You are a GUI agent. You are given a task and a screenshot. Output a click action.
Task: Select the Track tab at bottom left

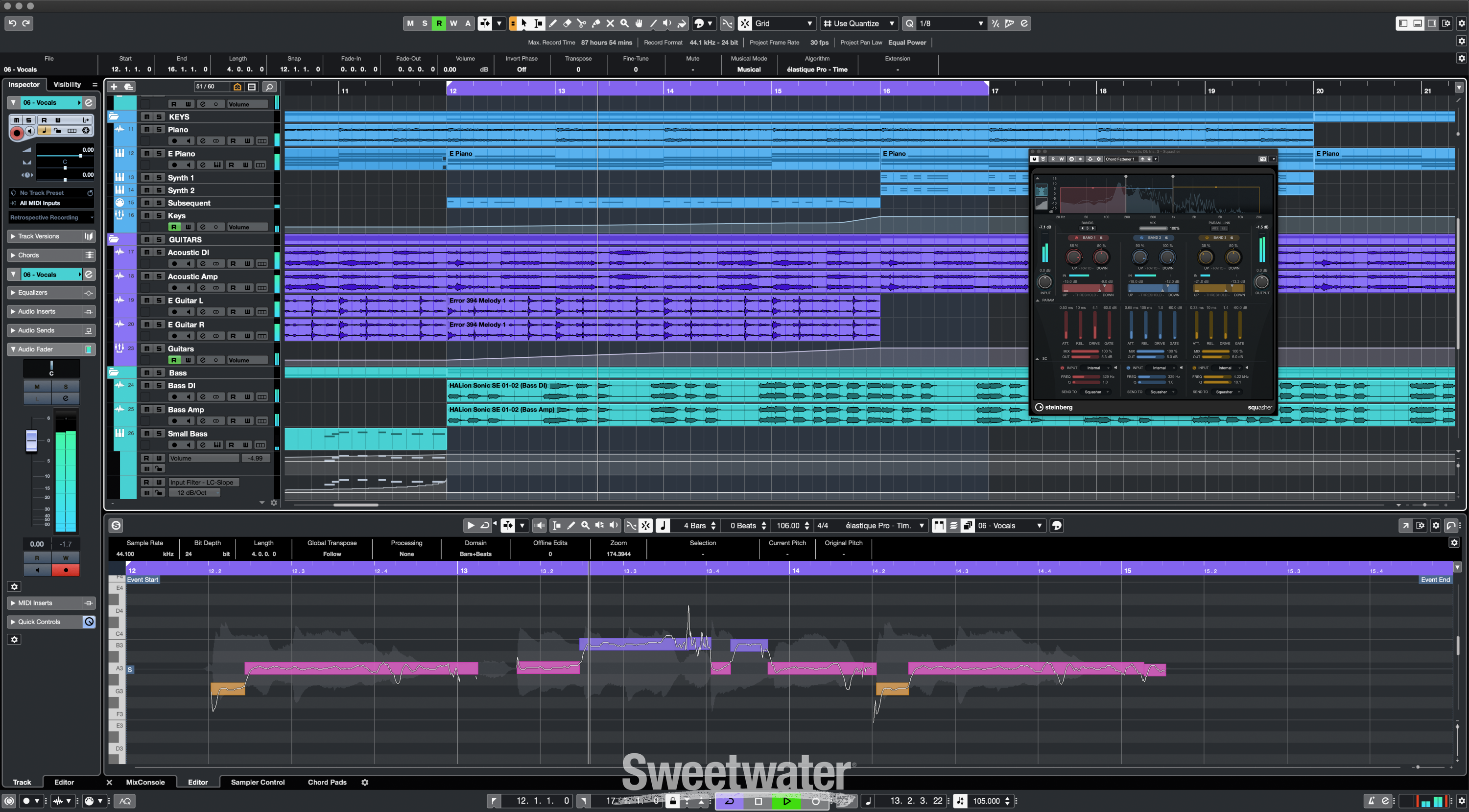point(22,782)
